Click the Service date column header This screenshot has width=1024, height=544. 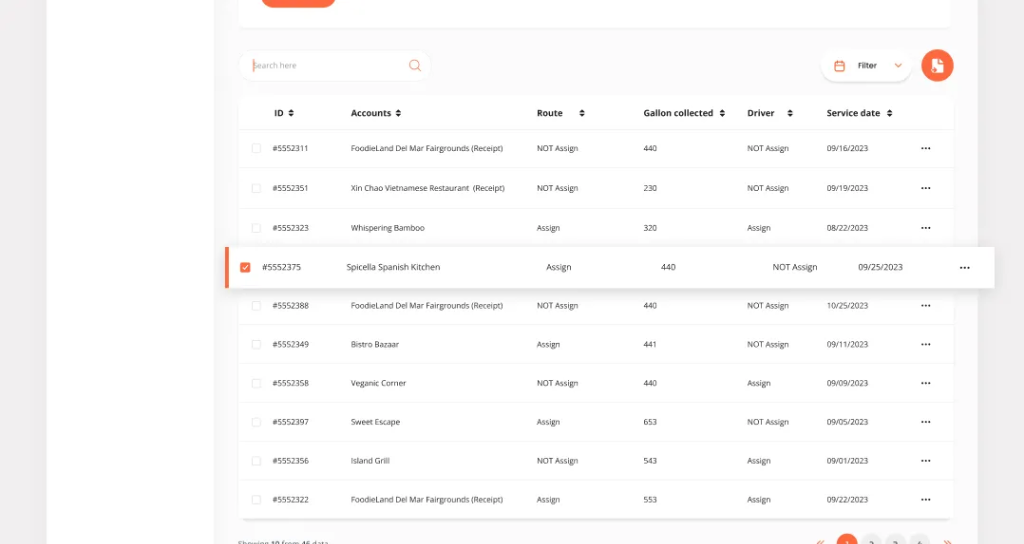853,113
